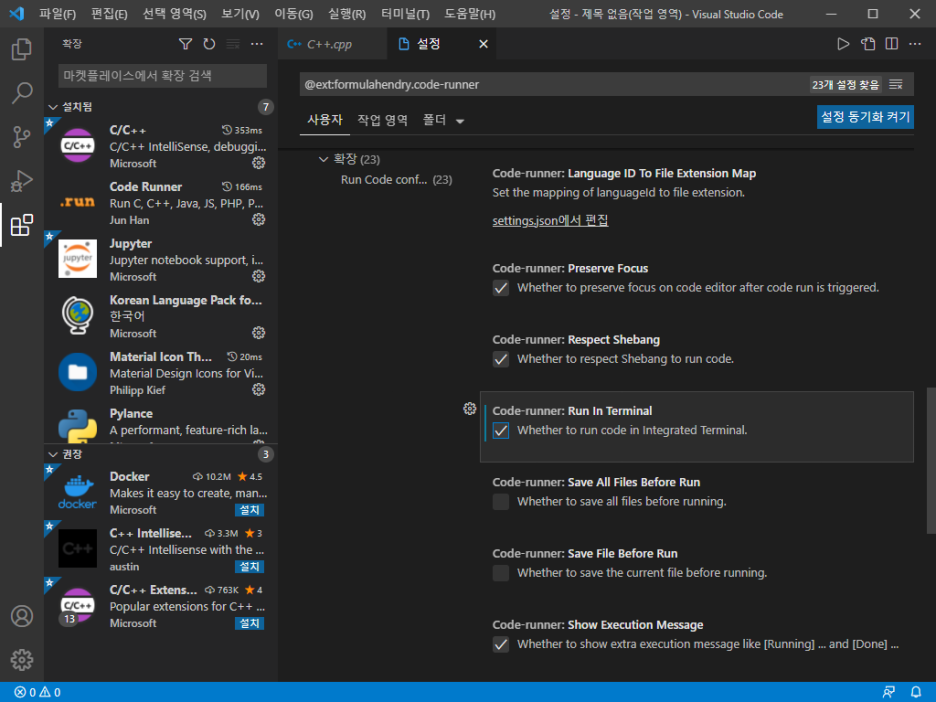Click errors and warnings status indicator
This screenshot has height=702, width=936.
click(x=37, y=692)
